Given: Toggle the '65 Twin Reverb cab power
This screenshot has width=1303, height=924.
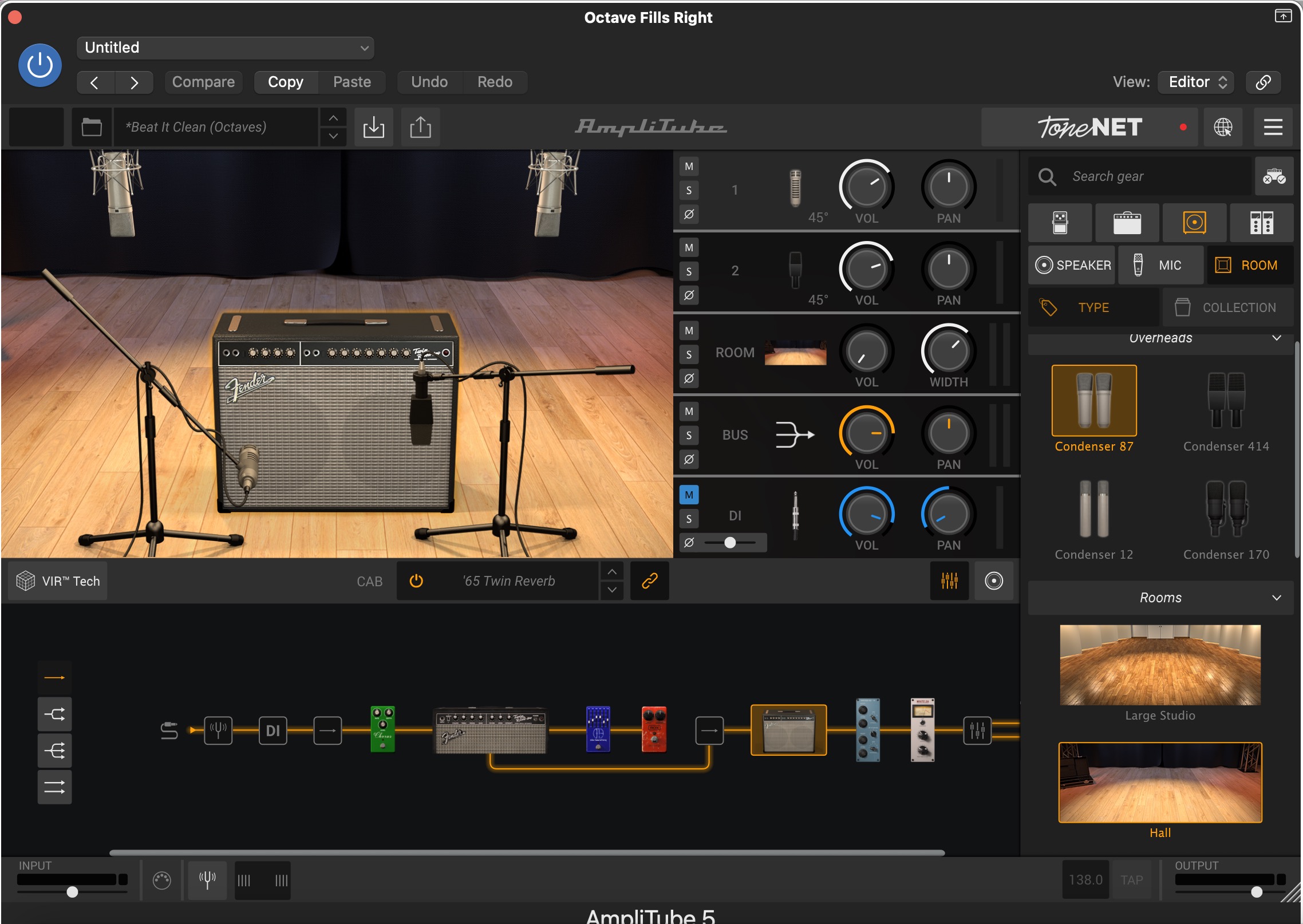Looking at the screenshot, I should coord(416,581).
